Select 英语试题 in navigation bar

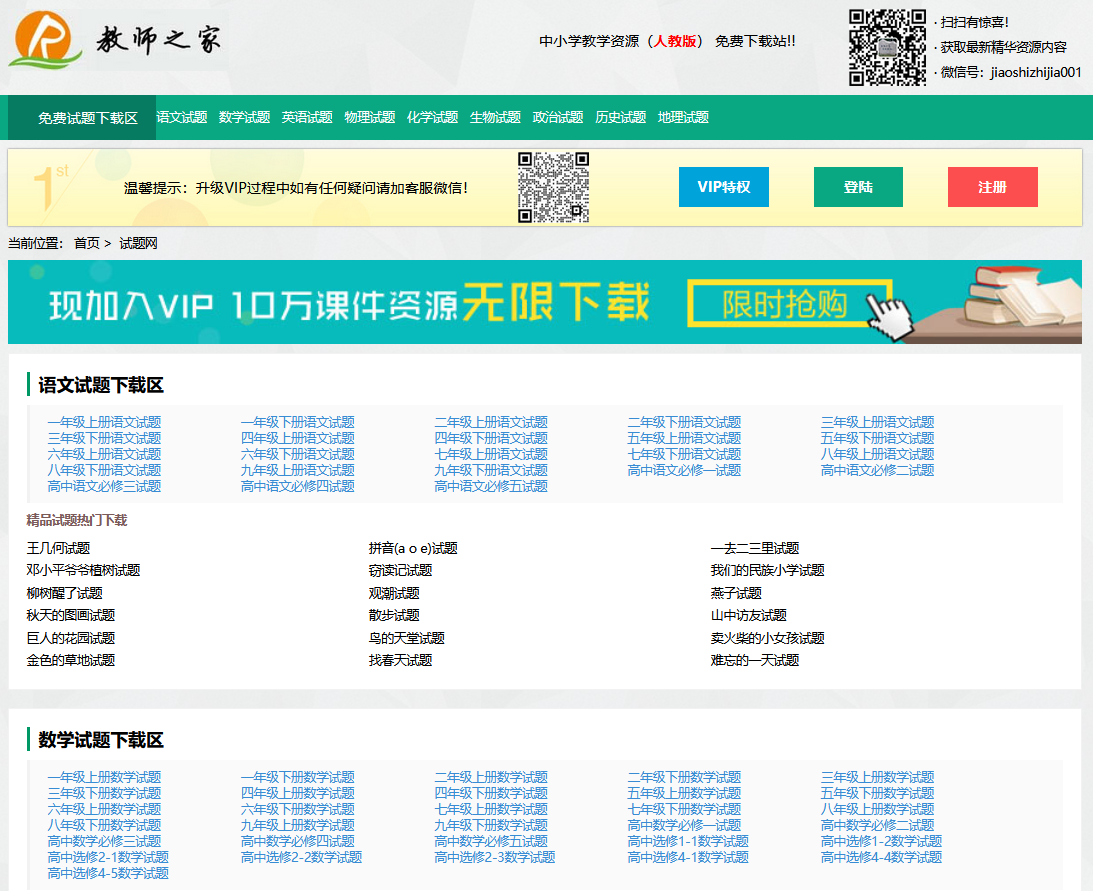307,117
